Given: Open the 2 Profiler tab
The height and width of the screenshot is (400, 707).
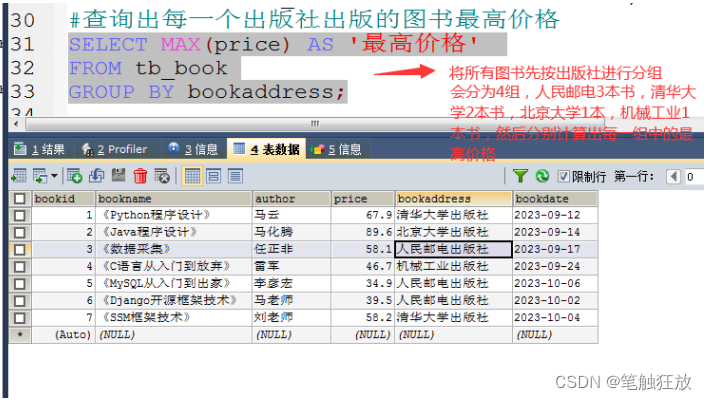Looking at the screenshot, I should [115, 149].
